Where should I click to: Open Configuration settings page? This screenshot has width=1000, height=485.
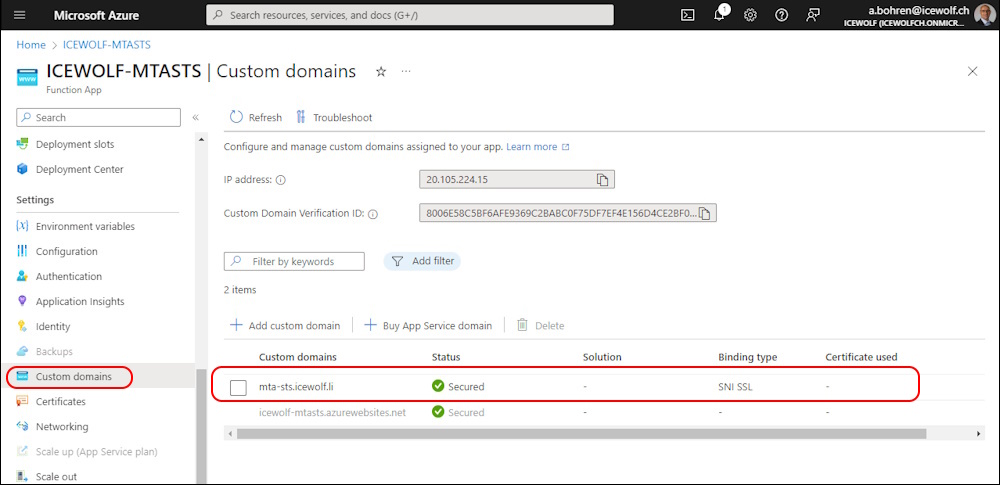67,251
